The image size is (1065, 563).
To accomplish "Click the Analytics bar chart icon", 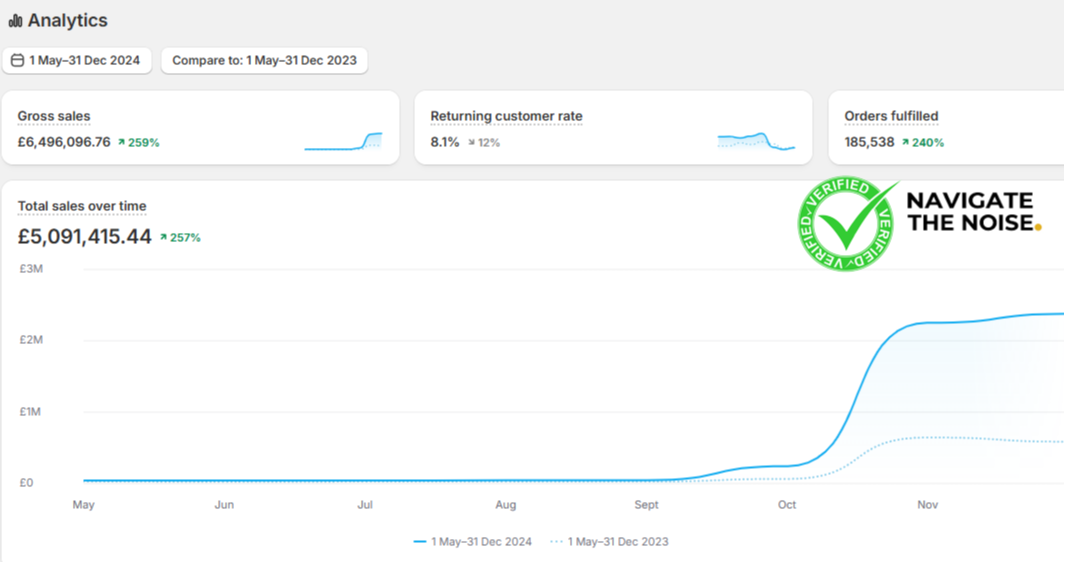I will click(15, 21).
